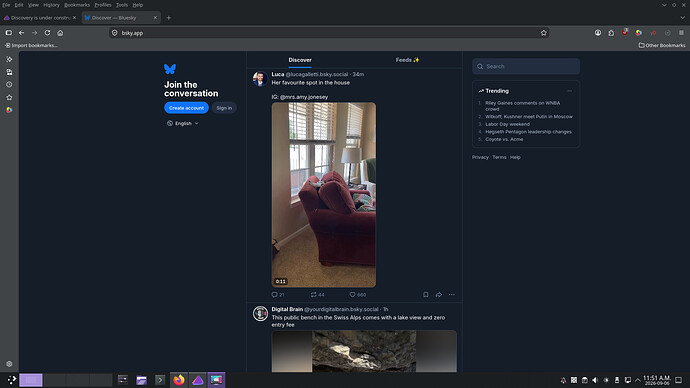
Task: Open bookmarks star in the sidebar
Action: click(9, 97)
